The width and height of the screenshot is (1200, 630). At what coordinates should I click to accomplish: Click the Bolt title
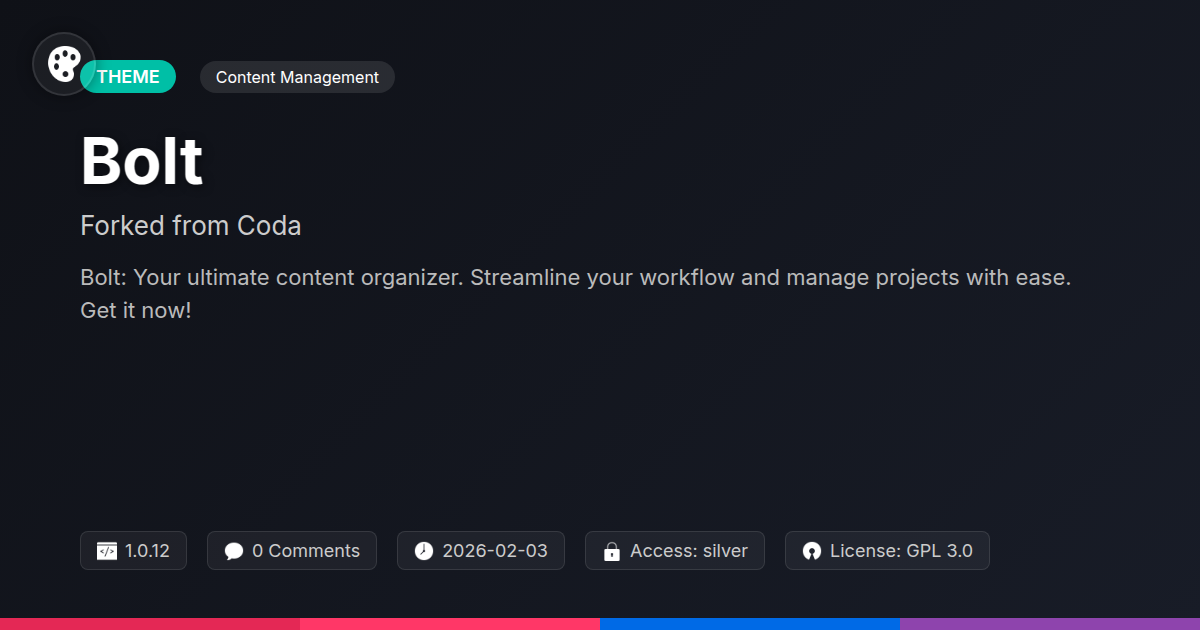tap(142, 161)
